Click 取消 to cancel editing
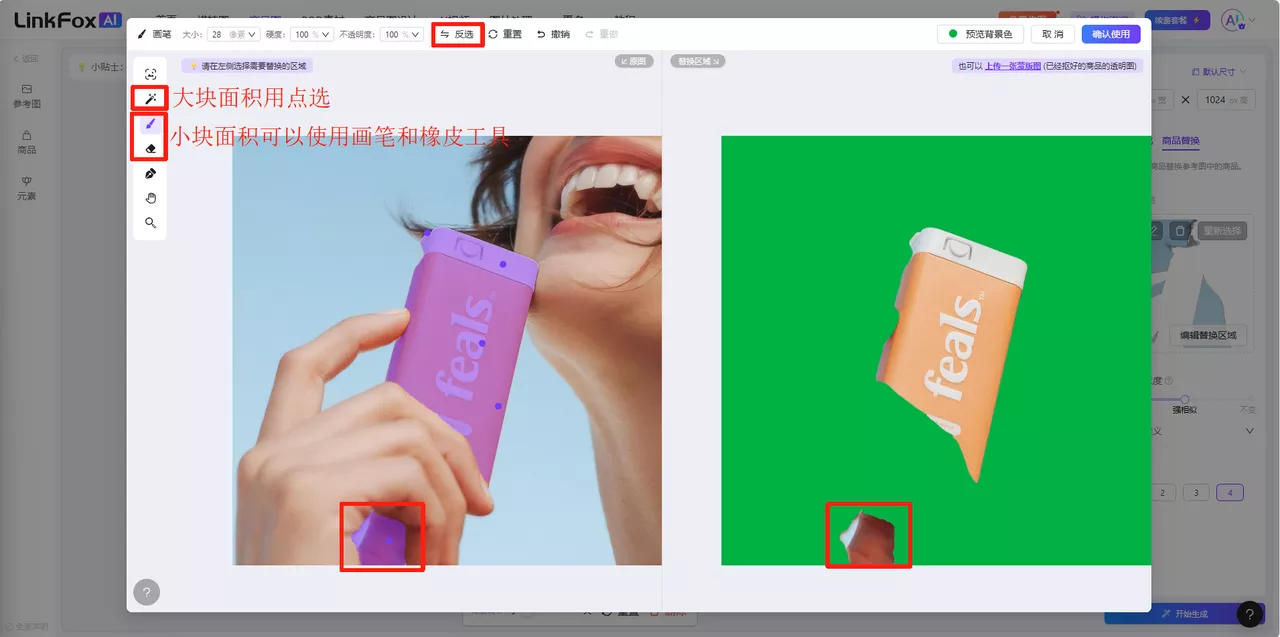This screenshot has width=1280, height=637. pyautogui.click(x=1053, y=34)
